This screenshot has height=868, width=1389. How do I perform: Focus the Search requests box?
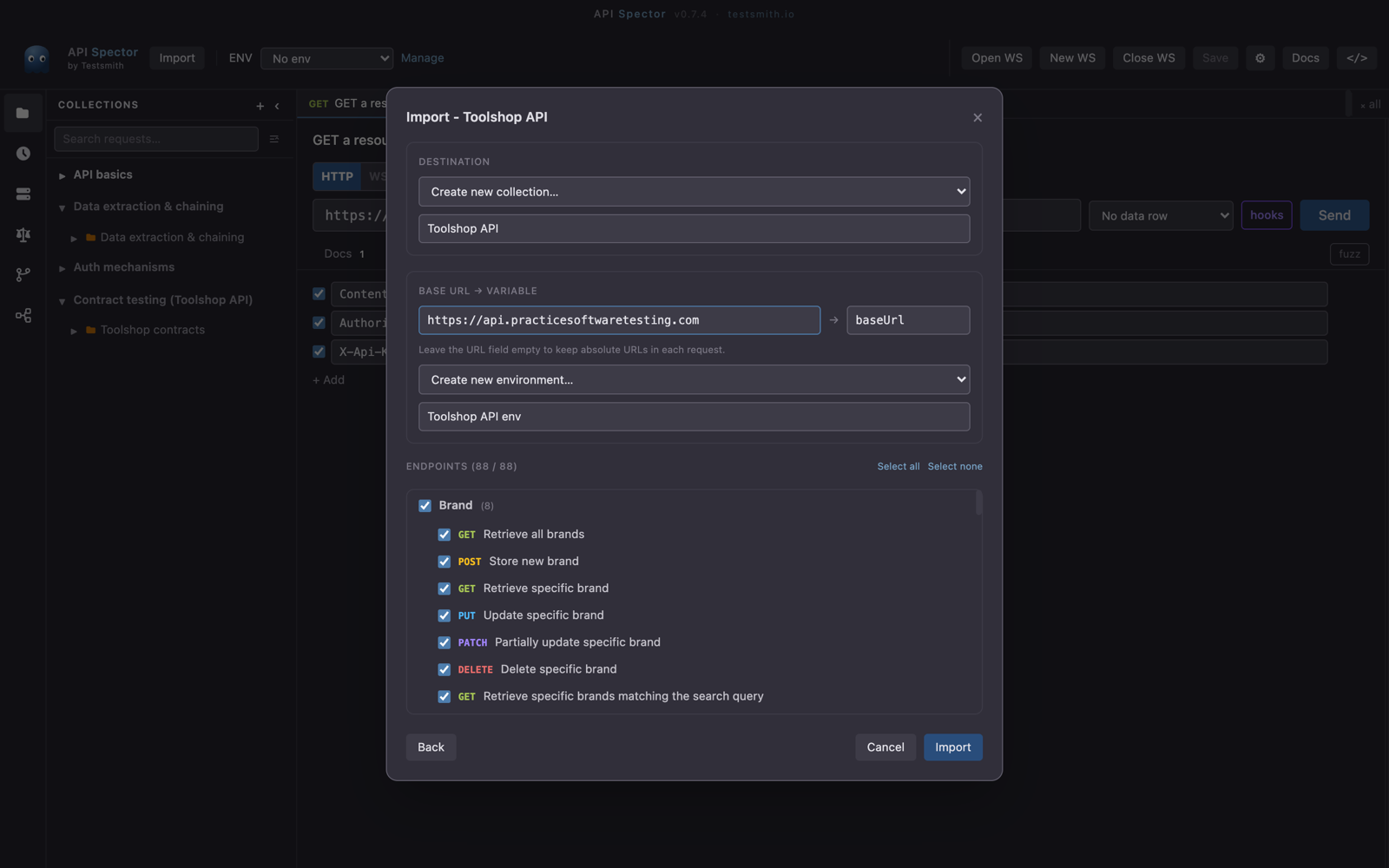click(156, 139)
